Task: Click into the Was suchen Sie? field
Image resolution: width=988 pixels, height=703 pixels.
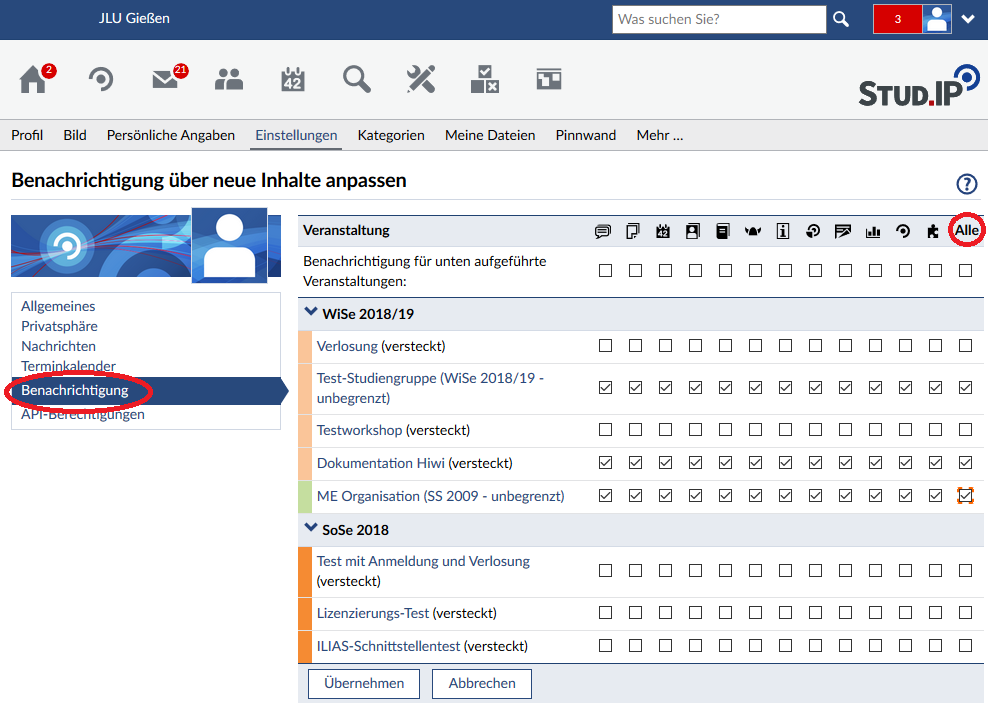Action: tap(718, 19)
